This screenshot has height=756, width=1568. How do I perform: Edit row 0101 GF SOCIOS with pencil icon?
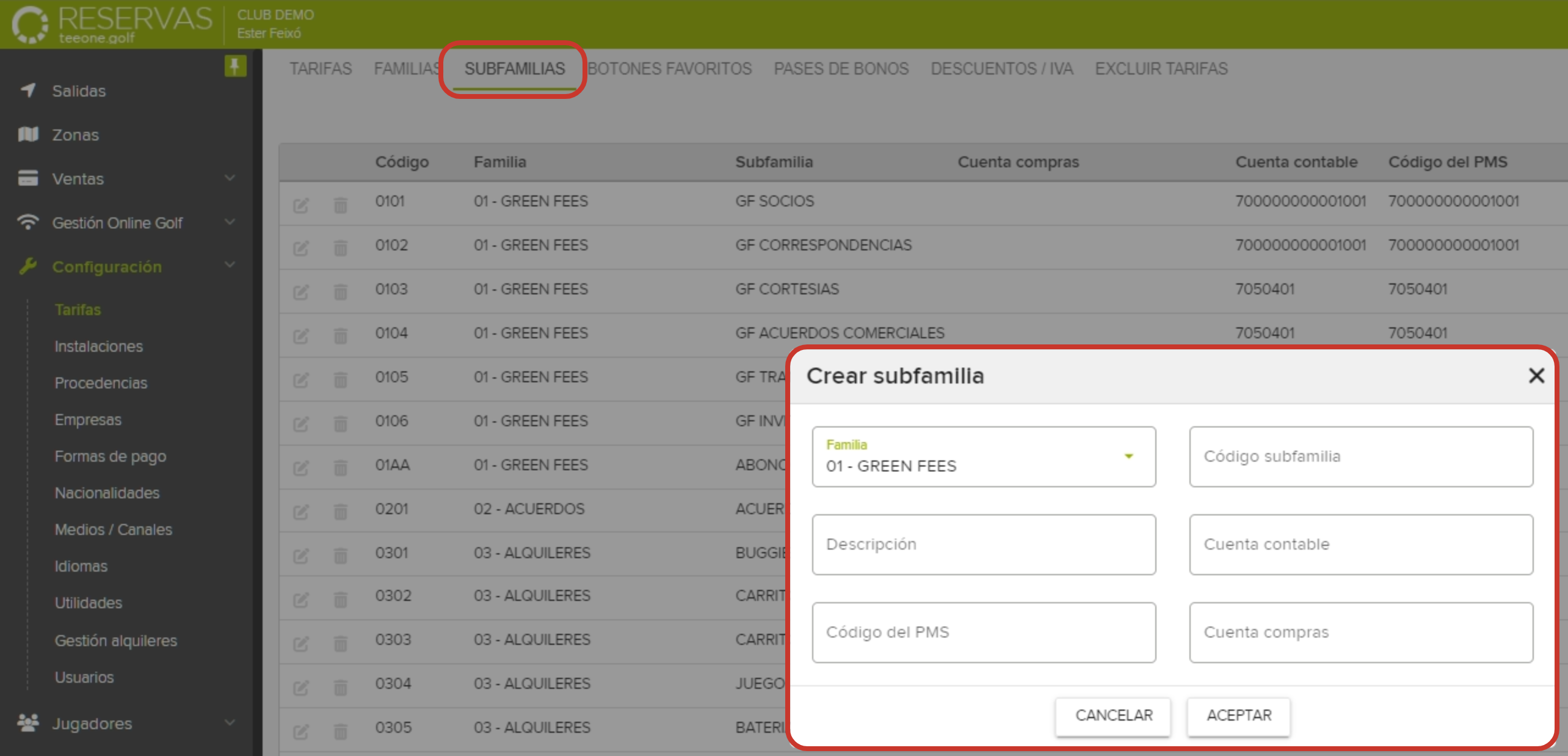pos(302,205)
